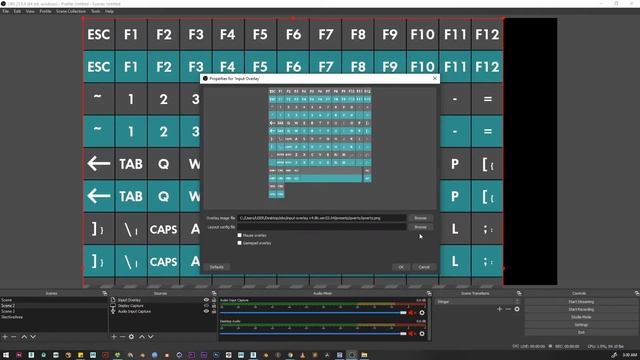Lock the Display Capture source

[214, 305]
